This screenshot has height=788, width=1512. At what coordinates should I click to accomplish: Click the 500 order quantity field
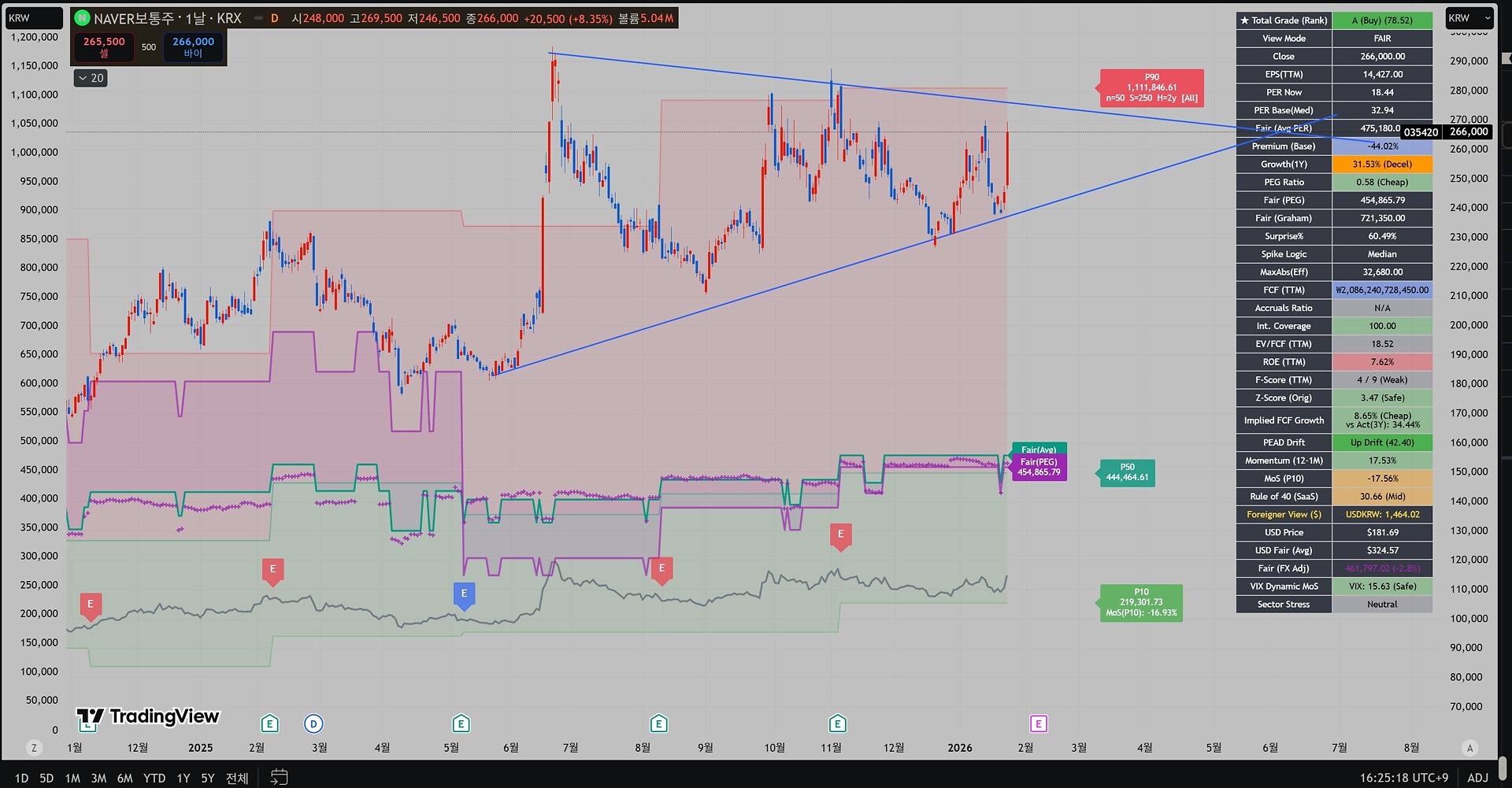click(149, 47)
